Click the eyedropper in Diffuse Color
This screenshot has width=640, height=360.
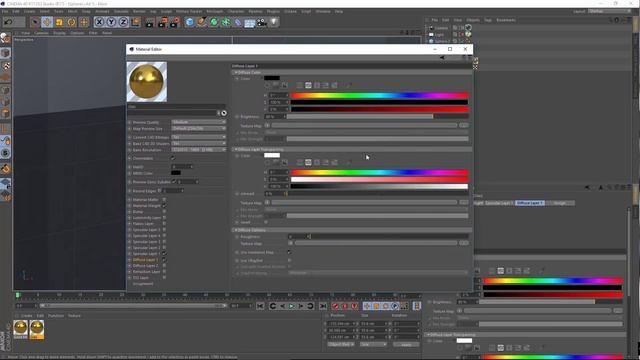[x=349, y=85]
